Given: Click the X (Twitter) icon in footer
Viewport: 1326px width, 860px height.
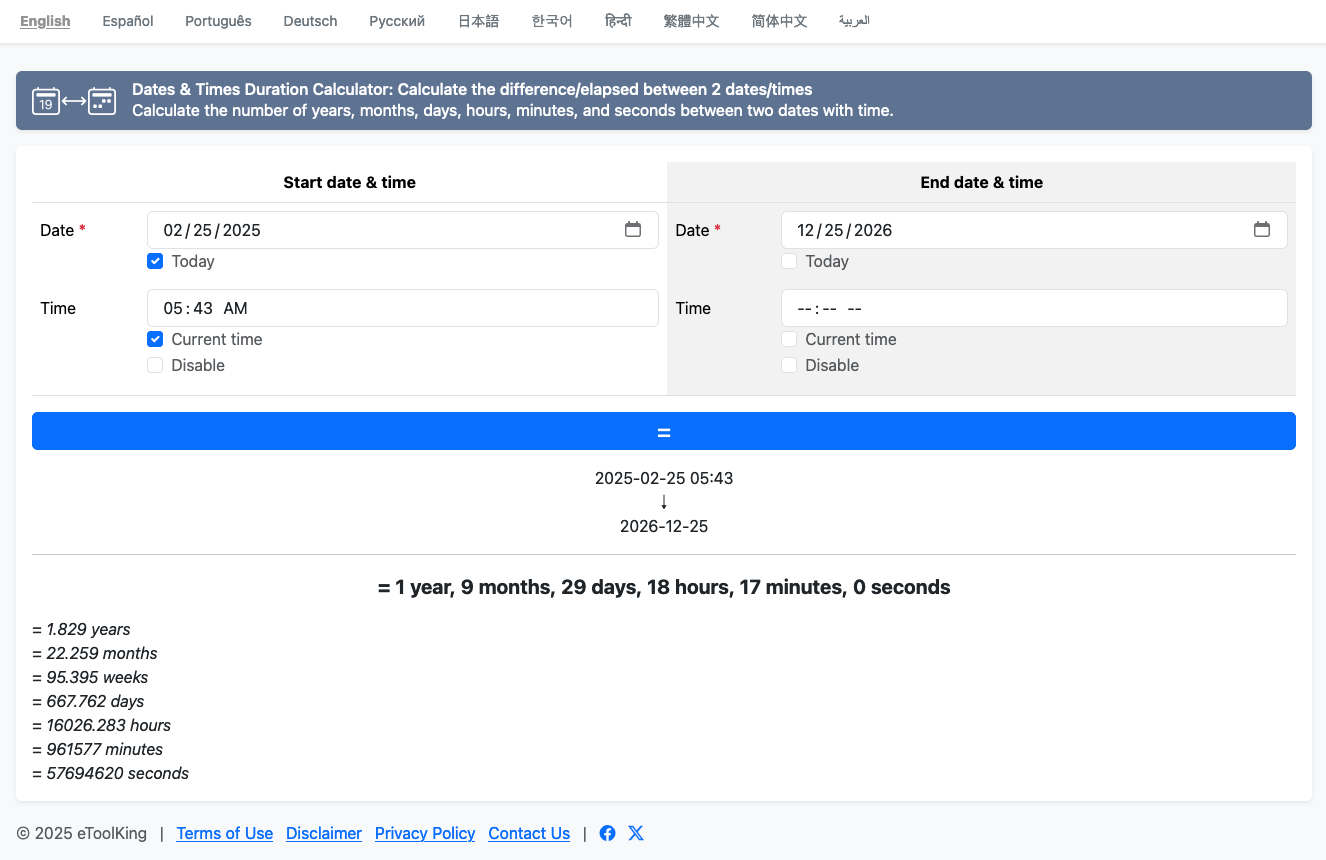Looking at the screenshot, I should [x=636, y=833].
